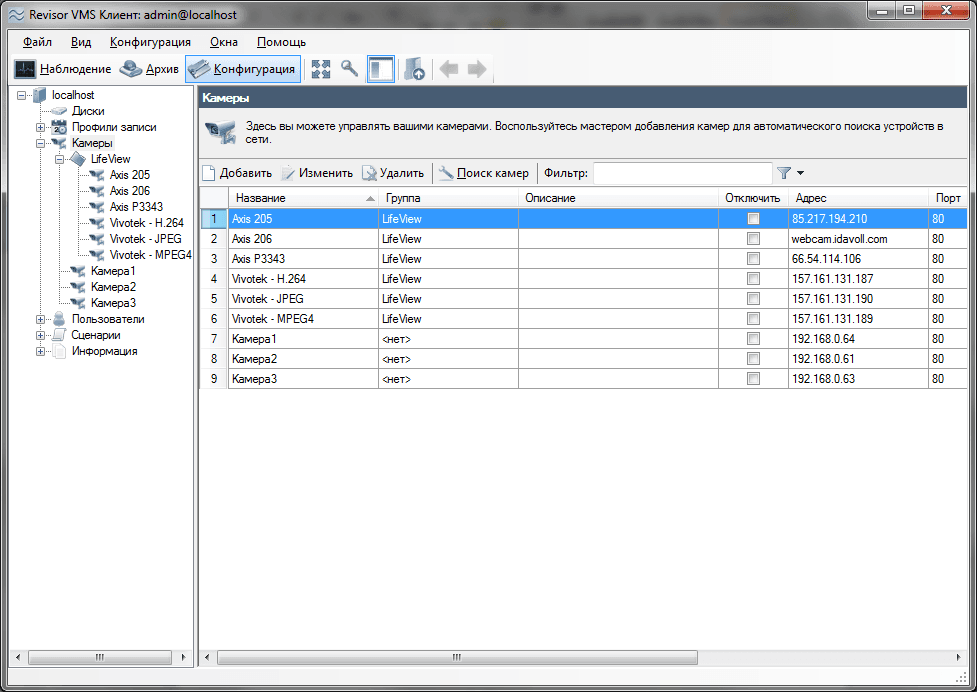Expand the Сценарии tree node
977x692 pixels.
point(40,335)
